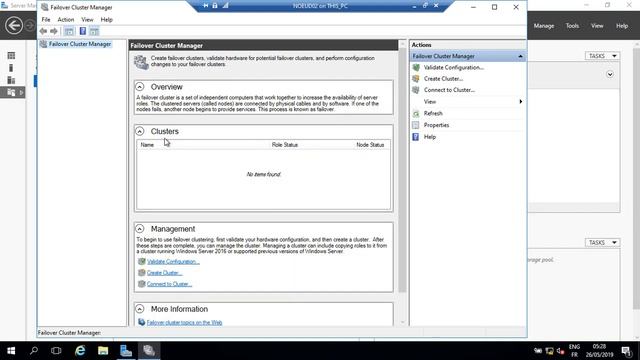Click the All Servers icon in Server Manager sidebar
Image resolution: width=640 pixels, height=360 pixels.
click(11, 80)
